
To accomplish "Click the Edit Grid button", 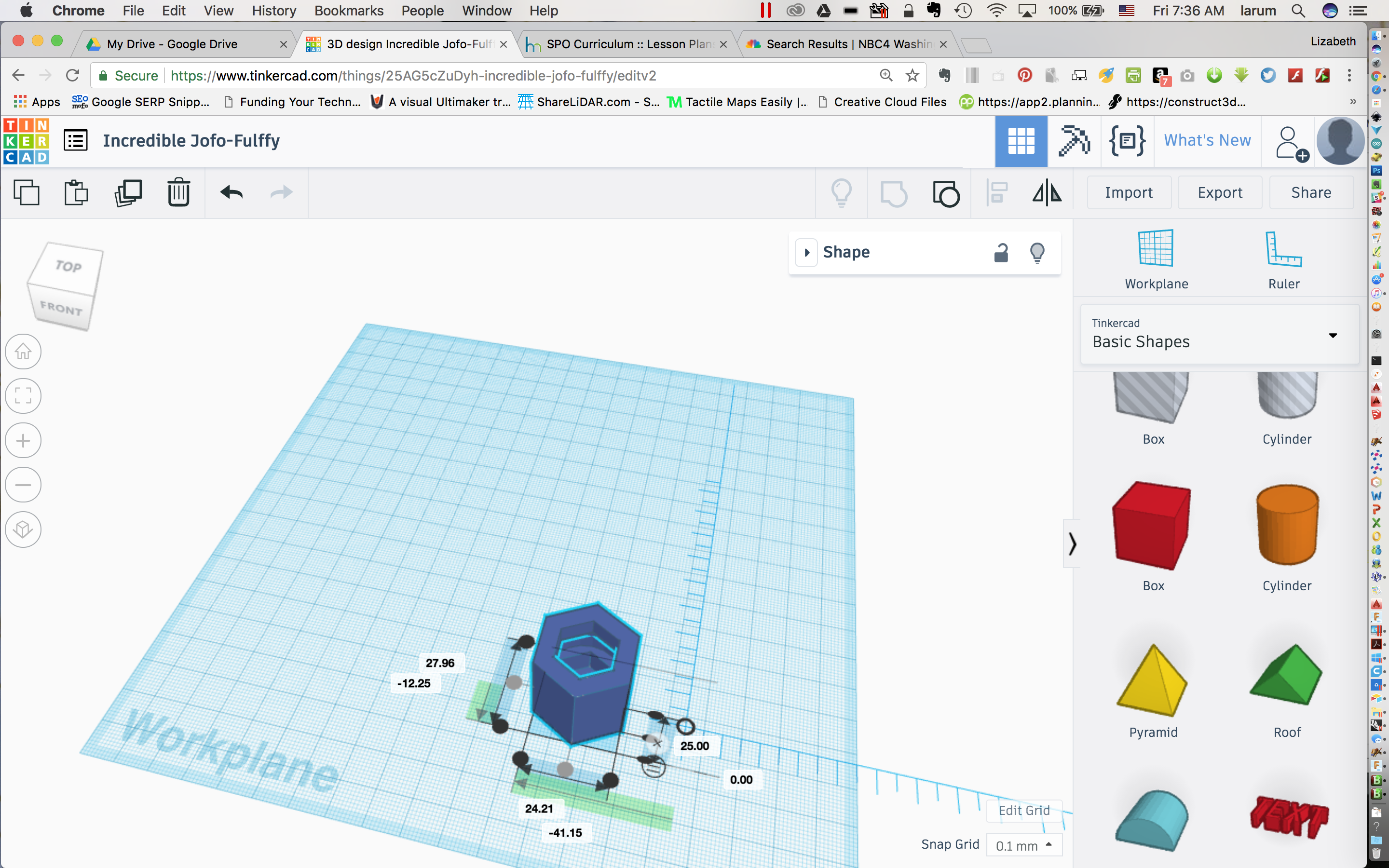I will 1024,811.
